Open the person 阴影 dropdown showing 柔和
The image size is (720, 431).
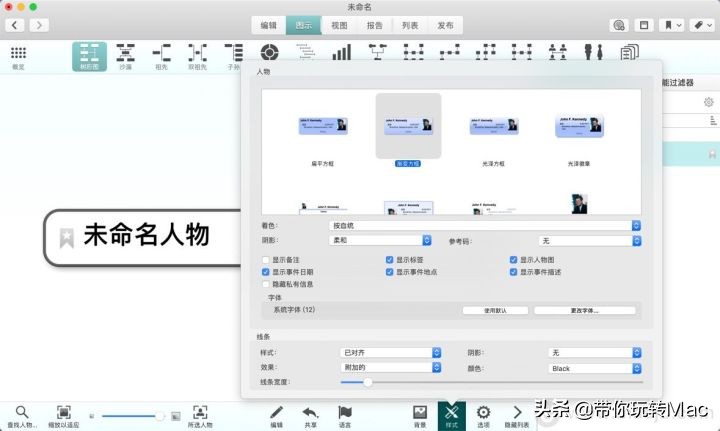380,240
